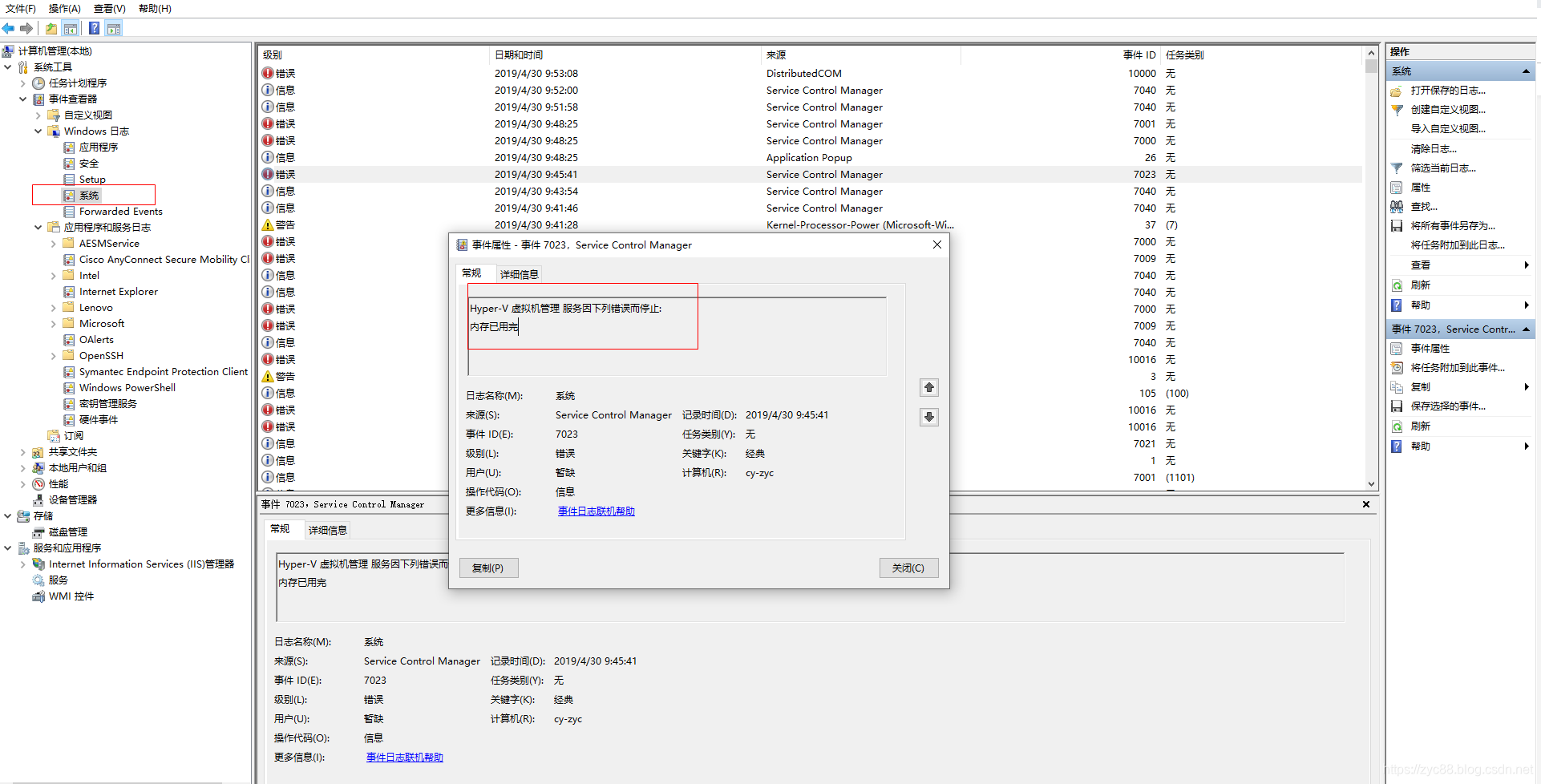
Task: Expand the 查看 submenu in actions pane
Action: pos(1527,265)
